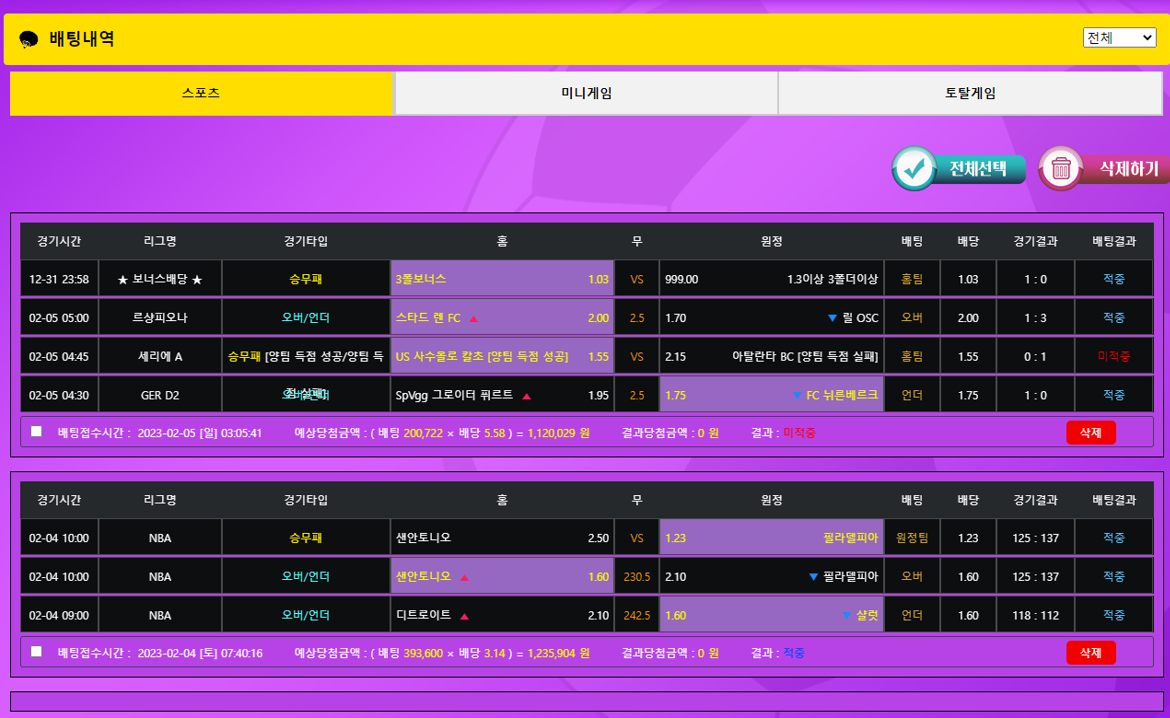Image resolution: width=1170 pixels, height=718 pixels.
Task: Click the 3폴보너스 home odds cell
Action: 502,279
